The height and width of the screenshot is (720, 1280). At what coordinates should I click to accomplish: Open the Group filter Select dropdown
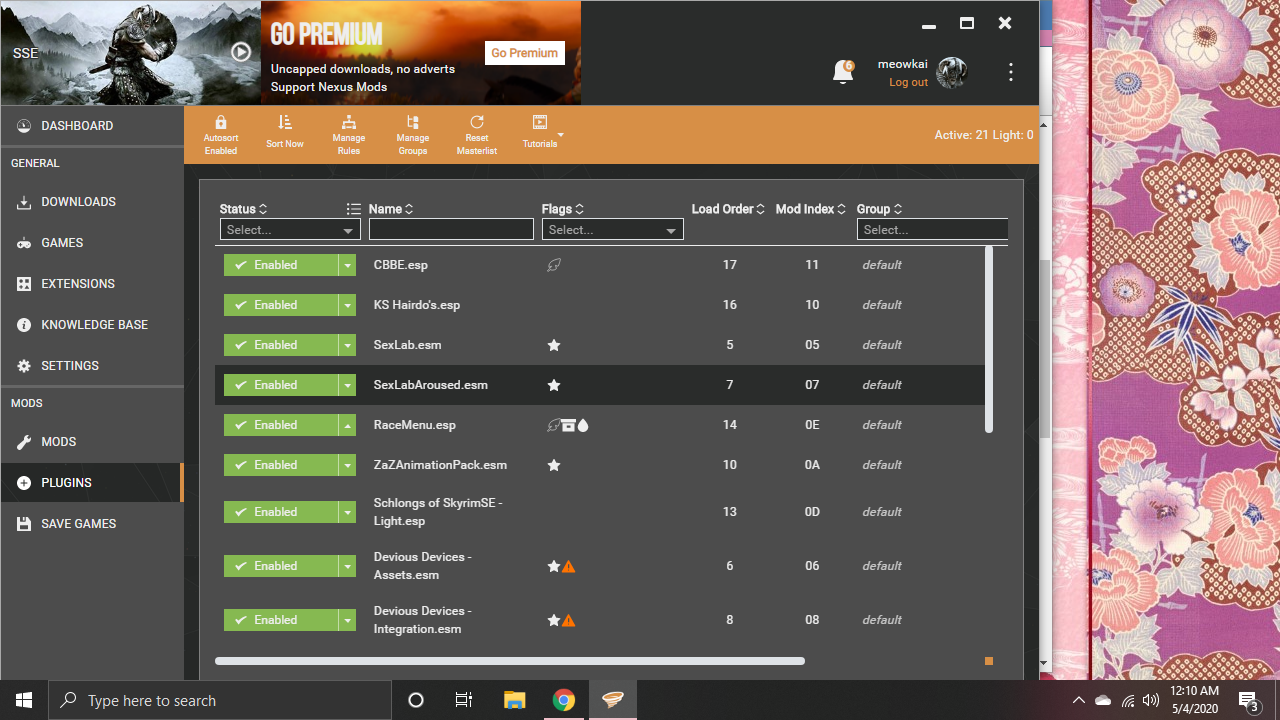click(x=932, y=230)
